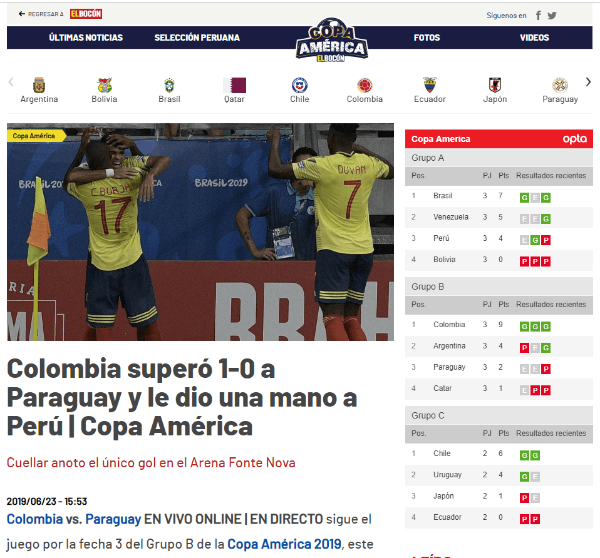
Task: Click the Copa América El Bocón logo
Action: (x=332, y=39)
